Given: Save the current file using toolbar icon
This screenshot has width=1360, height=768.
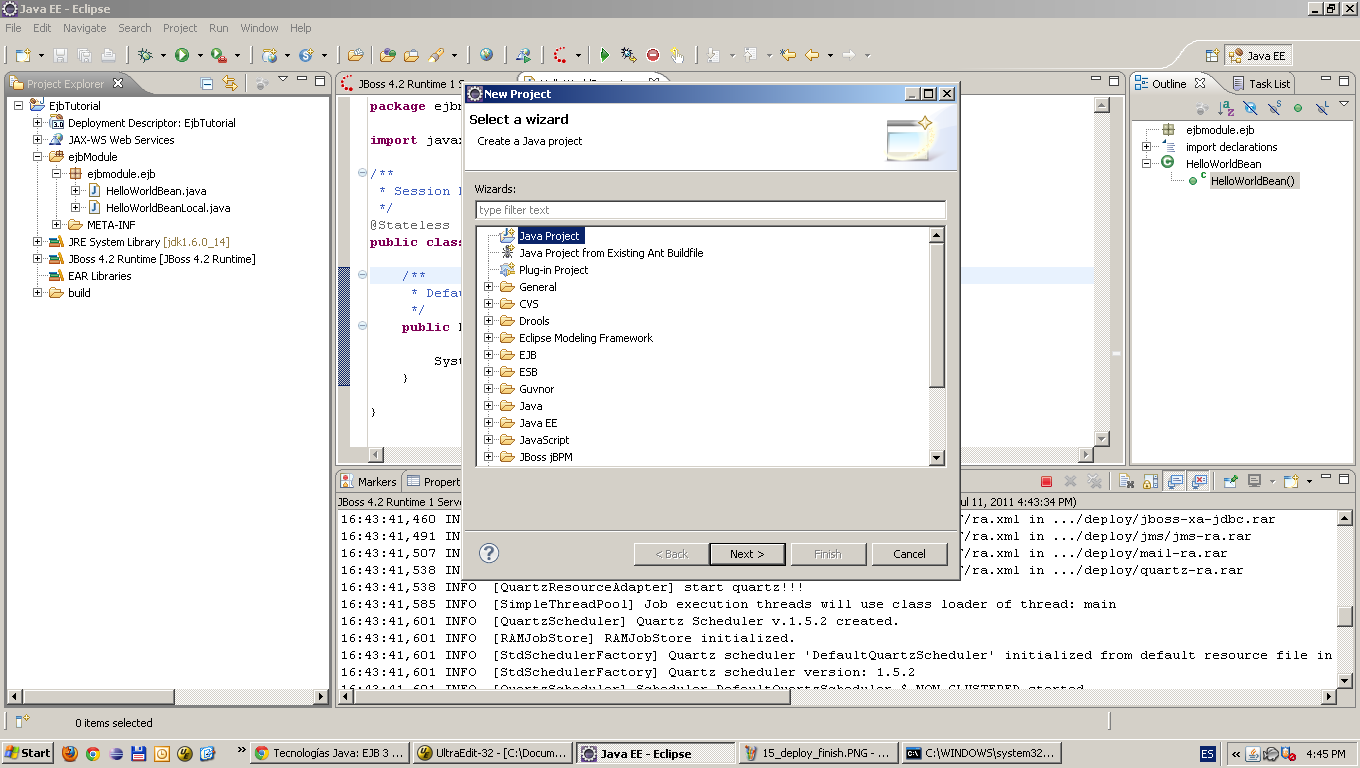Looking at the screenshot, I should point(60,55).
